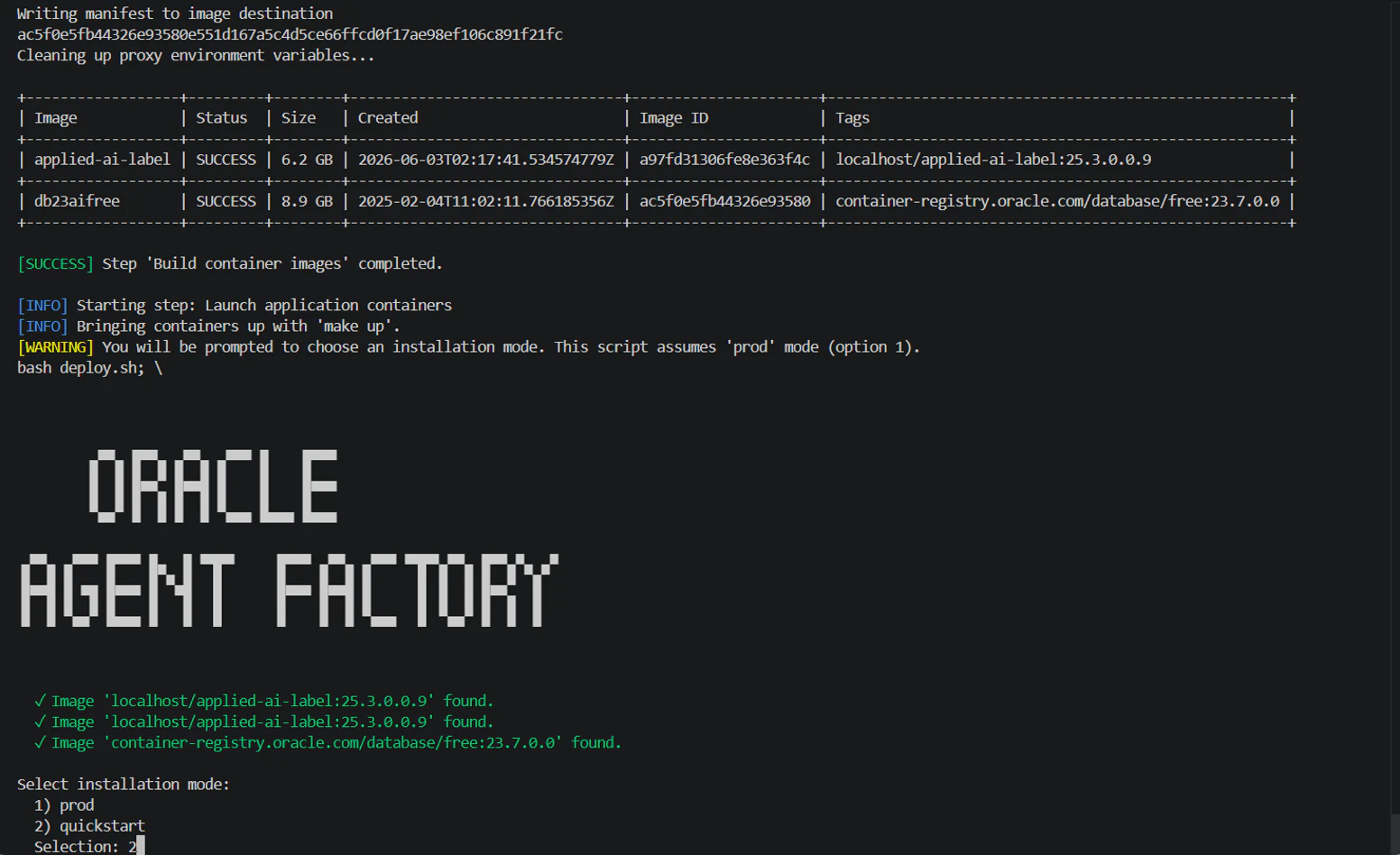Click "Step 'Build container images' completed." text

point(272,263)
